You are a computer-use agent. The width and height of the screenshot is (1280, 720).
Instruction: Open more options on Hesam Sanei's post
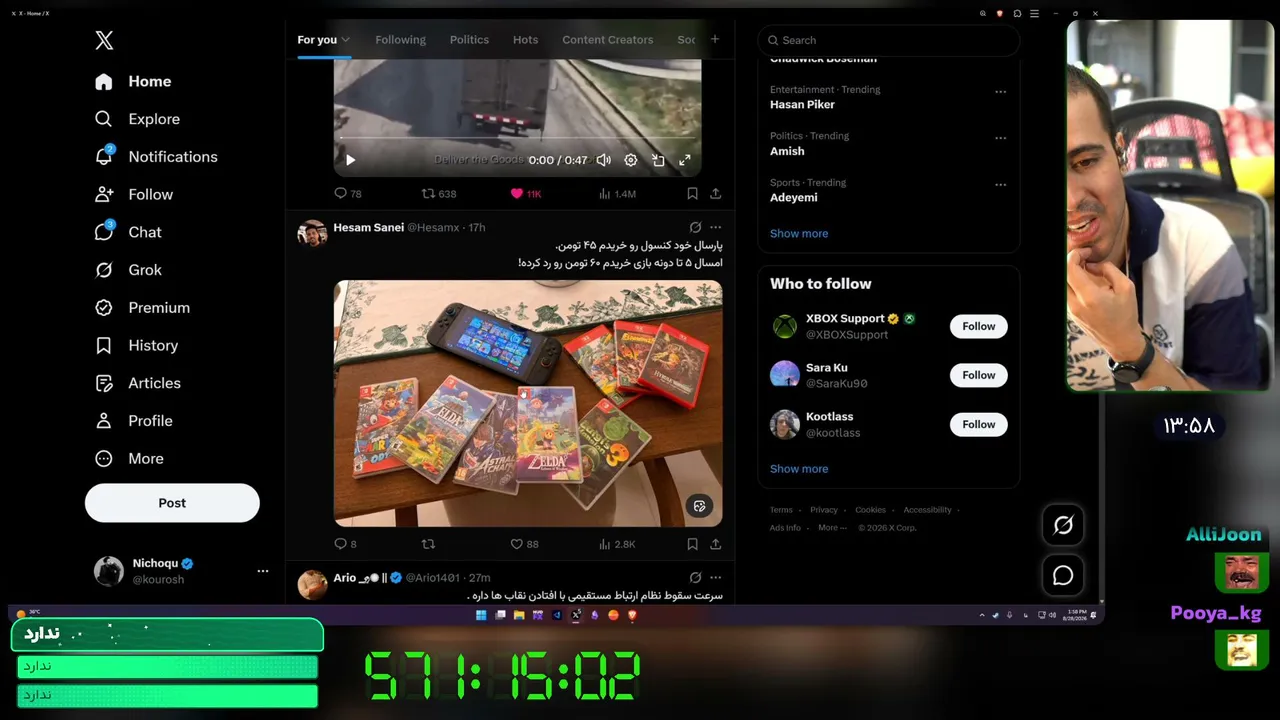(x=715, y=227)
